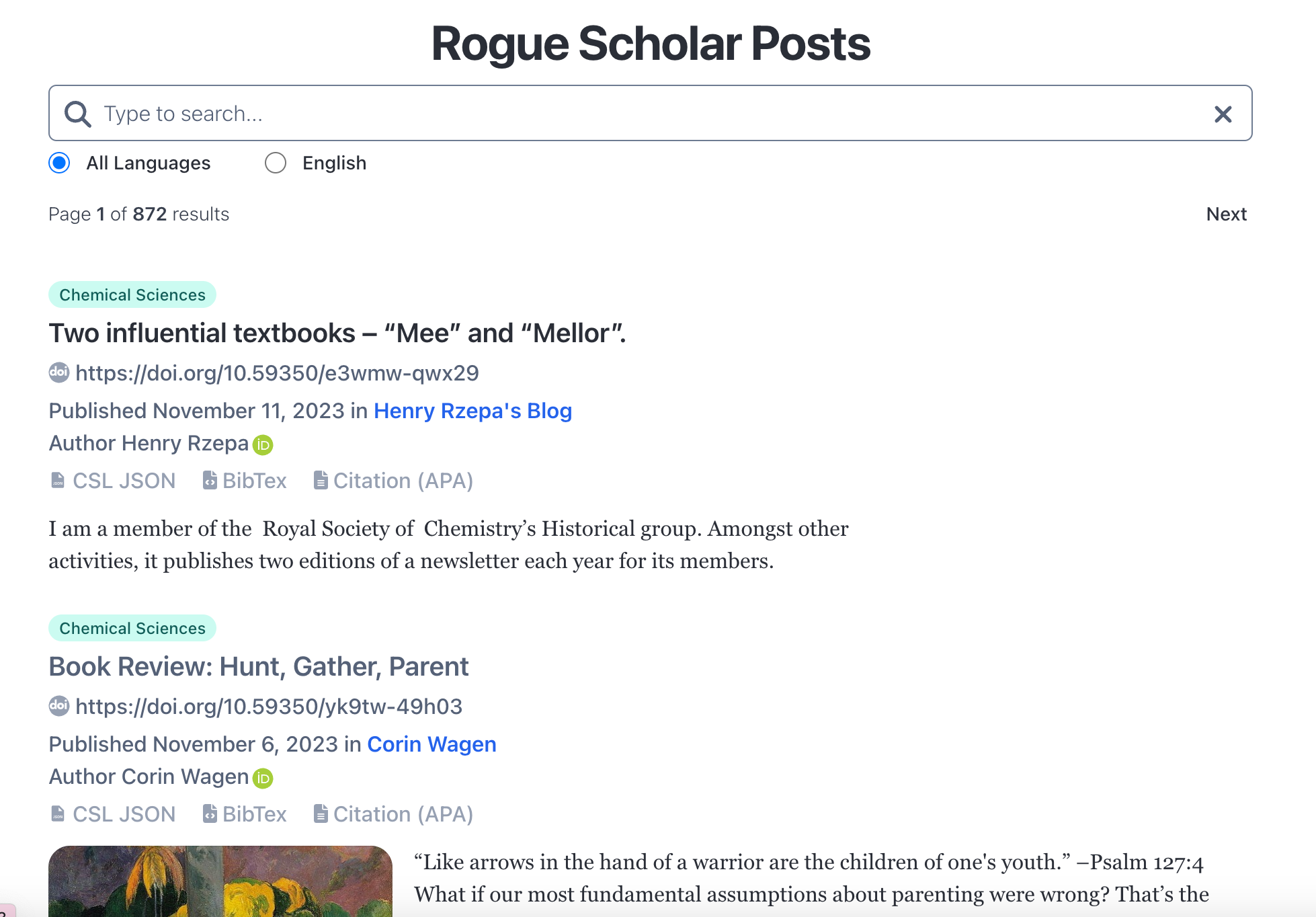The image size is (1316, 917).
Task: Click CSL JSON file icon under Henry Rzepa post
Action: [x=58, y=481]
